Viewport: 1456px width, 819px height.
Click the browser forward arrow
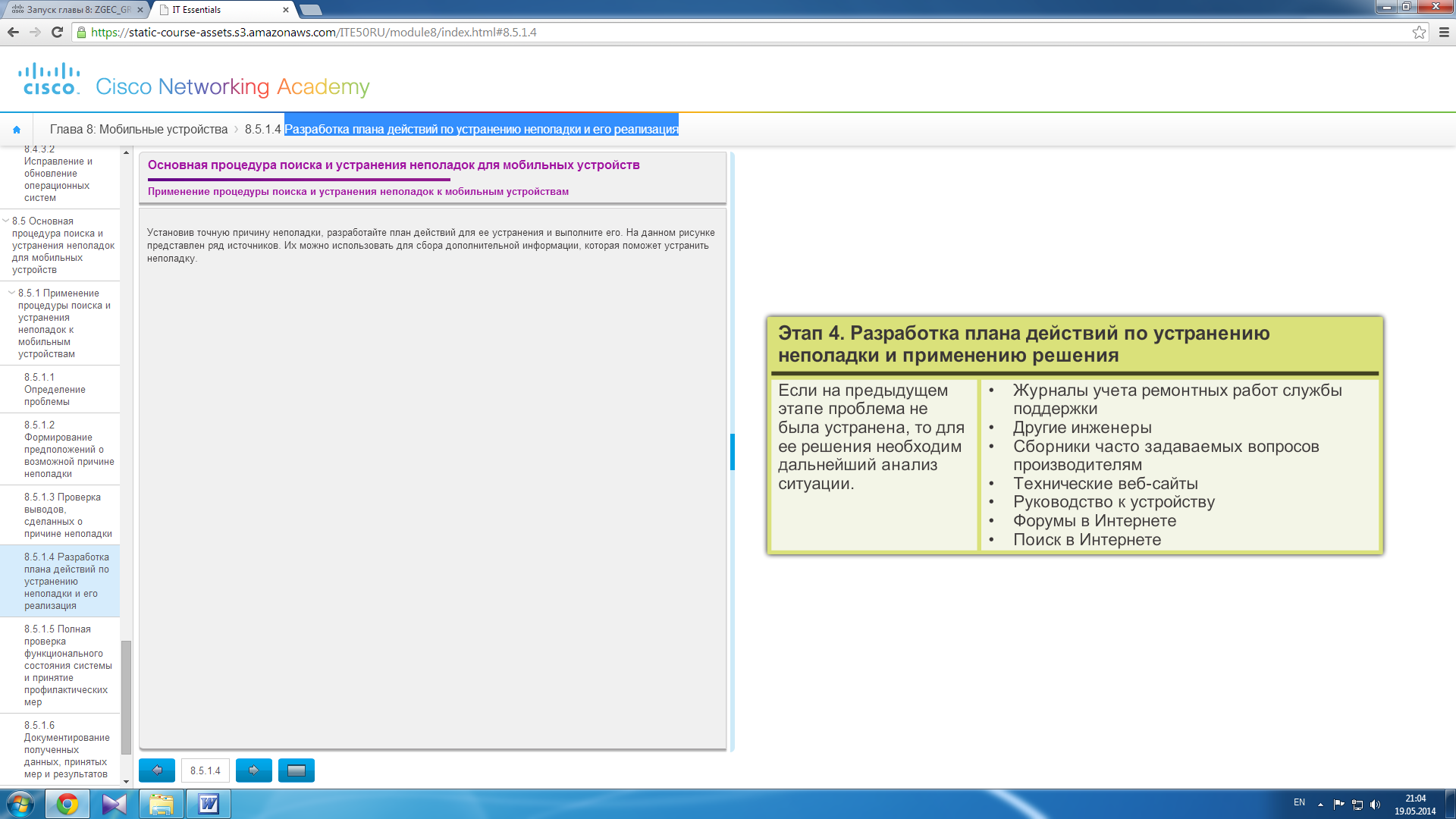click(x=35, y=32)
